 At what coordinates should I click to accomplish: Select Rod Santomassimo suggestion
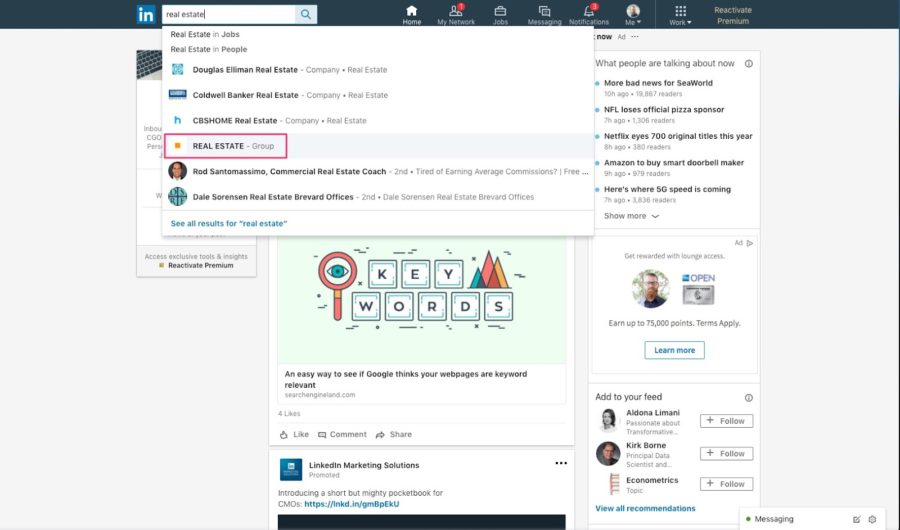coord(378,171)
